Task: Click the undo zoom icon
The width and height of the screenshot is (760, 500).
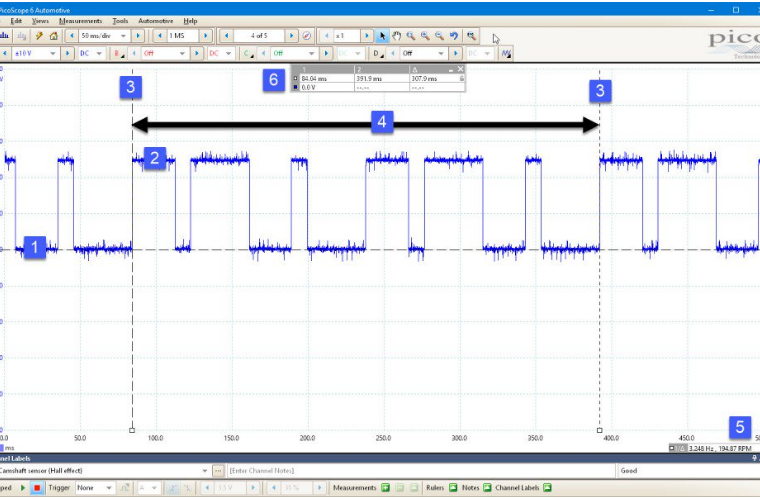Action: click(x=454, y=36)
